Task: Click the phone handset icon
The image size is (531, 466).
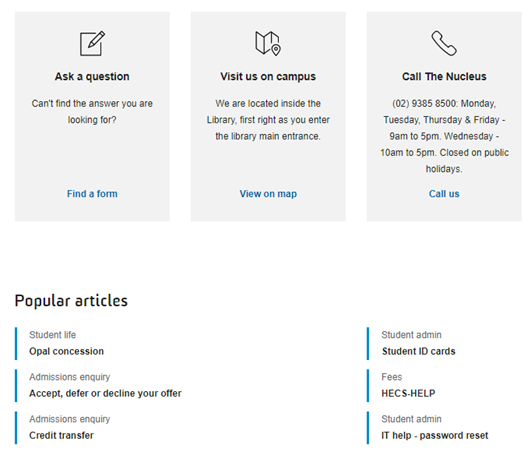Action: (x=444, y=43)
